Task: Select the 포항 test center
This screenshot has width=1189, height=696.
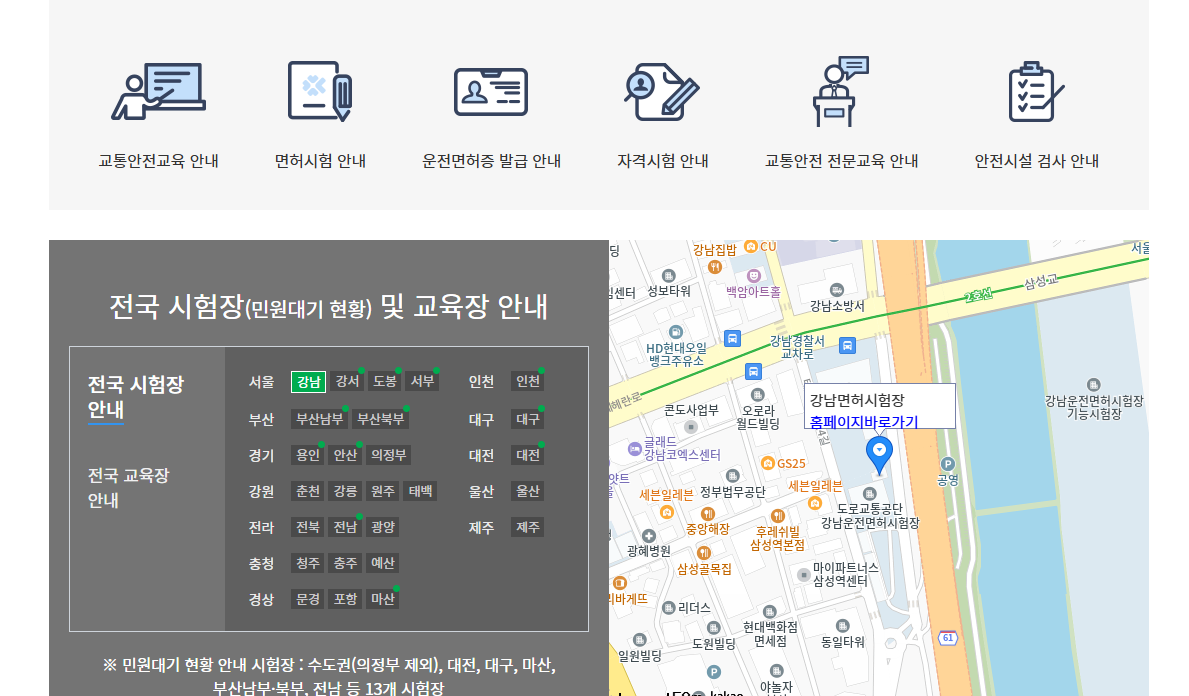Action: click(345, 599)
